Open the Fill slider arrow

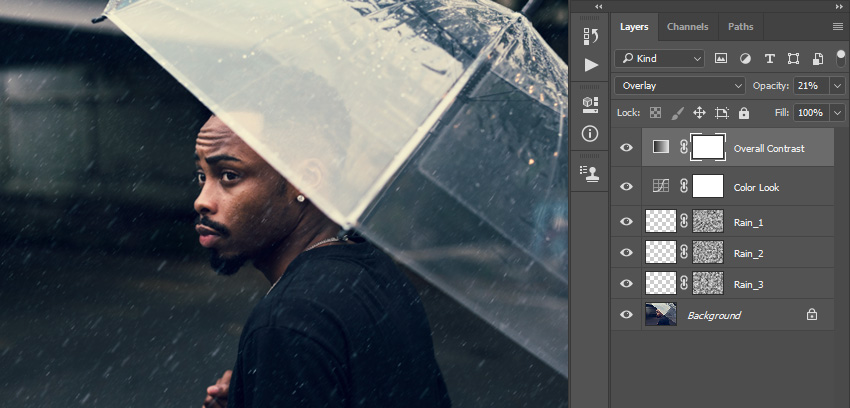coord(838,113)
